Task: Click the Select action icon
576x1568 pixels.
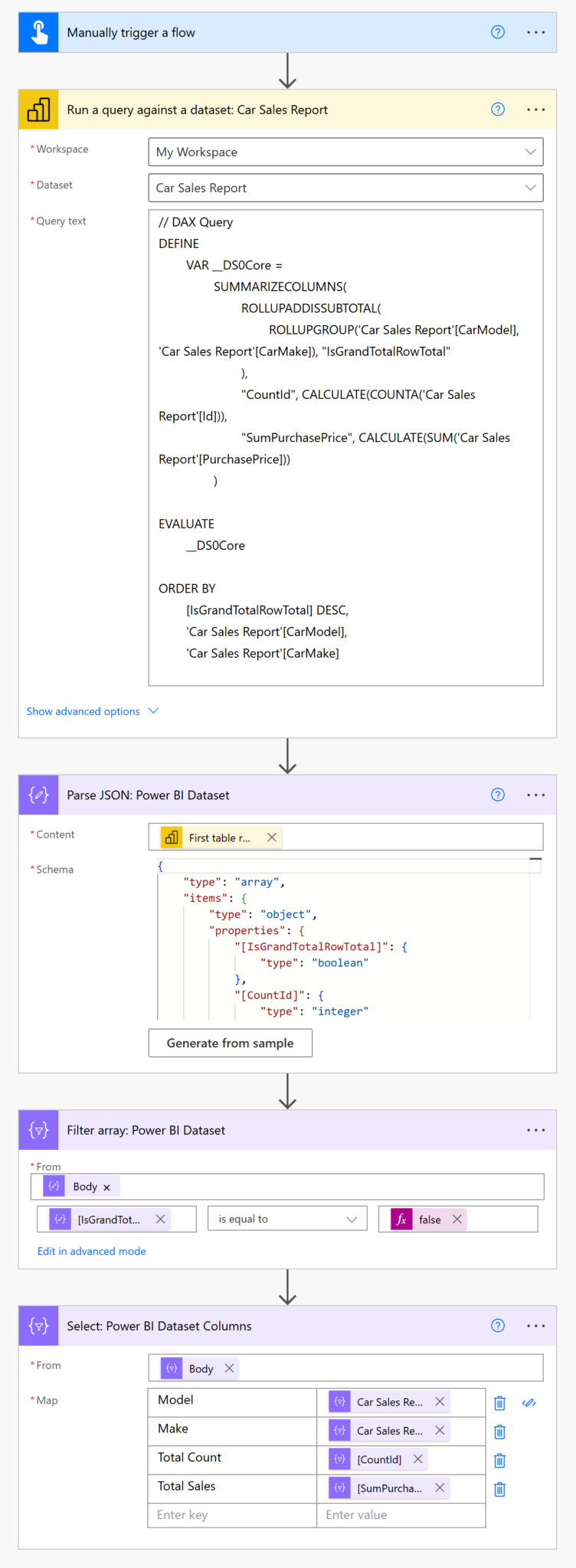Action: [x=38, y=1325]
